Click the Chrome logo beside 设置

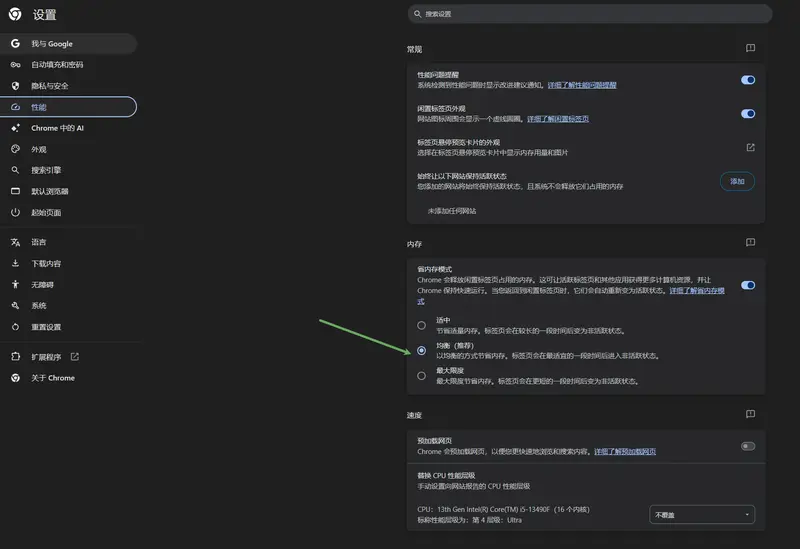(x=15, y=14)
